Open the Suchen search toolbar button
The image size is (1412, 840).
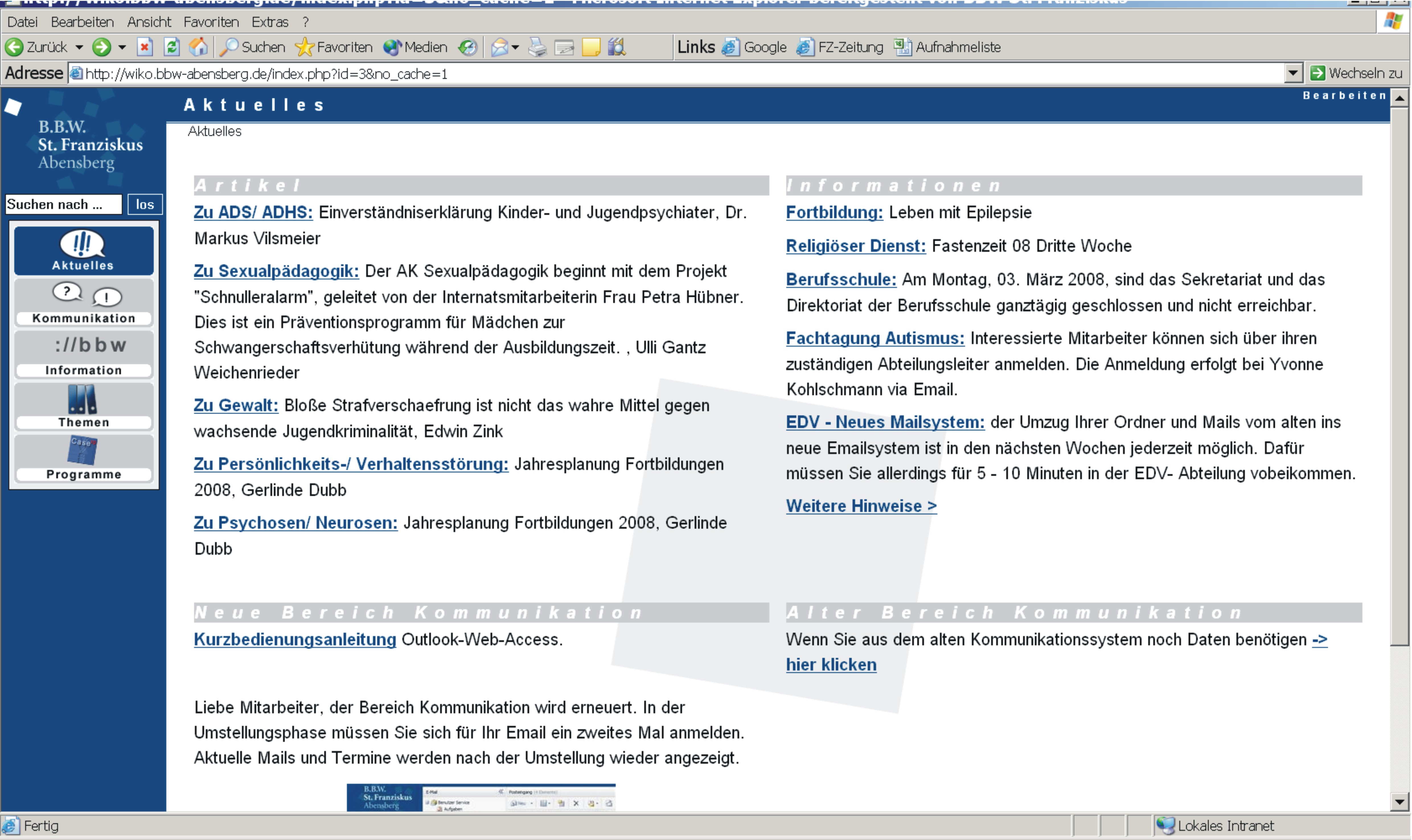252,47
